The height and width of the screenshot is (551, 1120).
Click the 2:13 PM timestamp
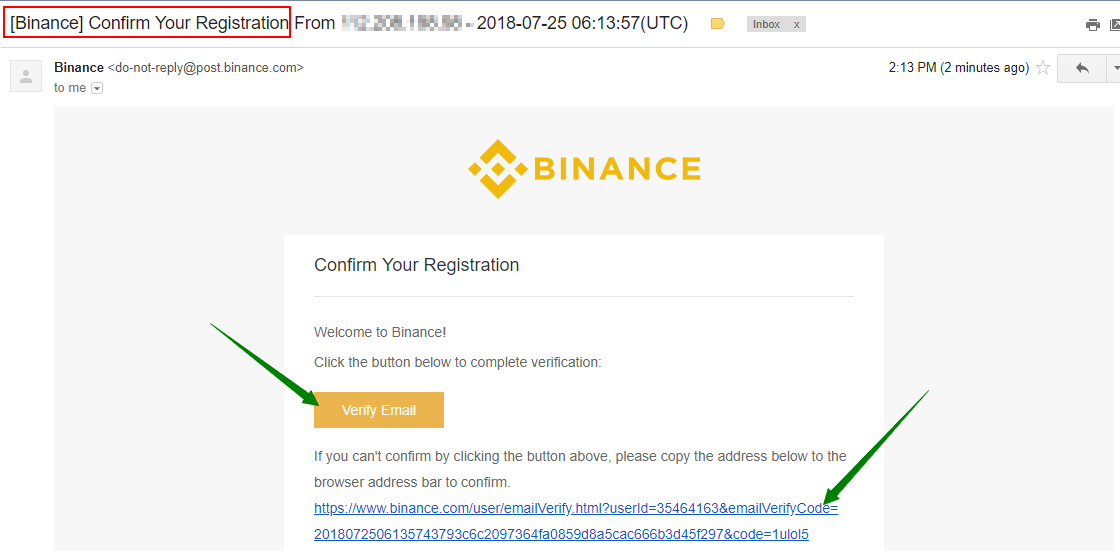pyautogui.click(x=959, y=68)
